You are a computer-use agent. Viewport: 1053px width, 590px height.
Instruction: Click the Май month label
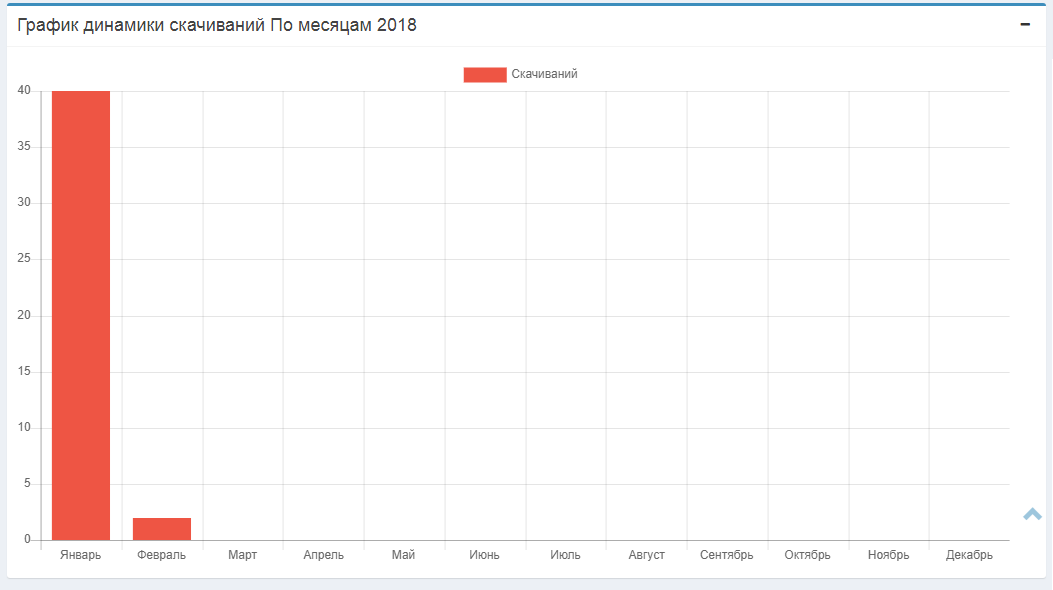click(403, 555)
